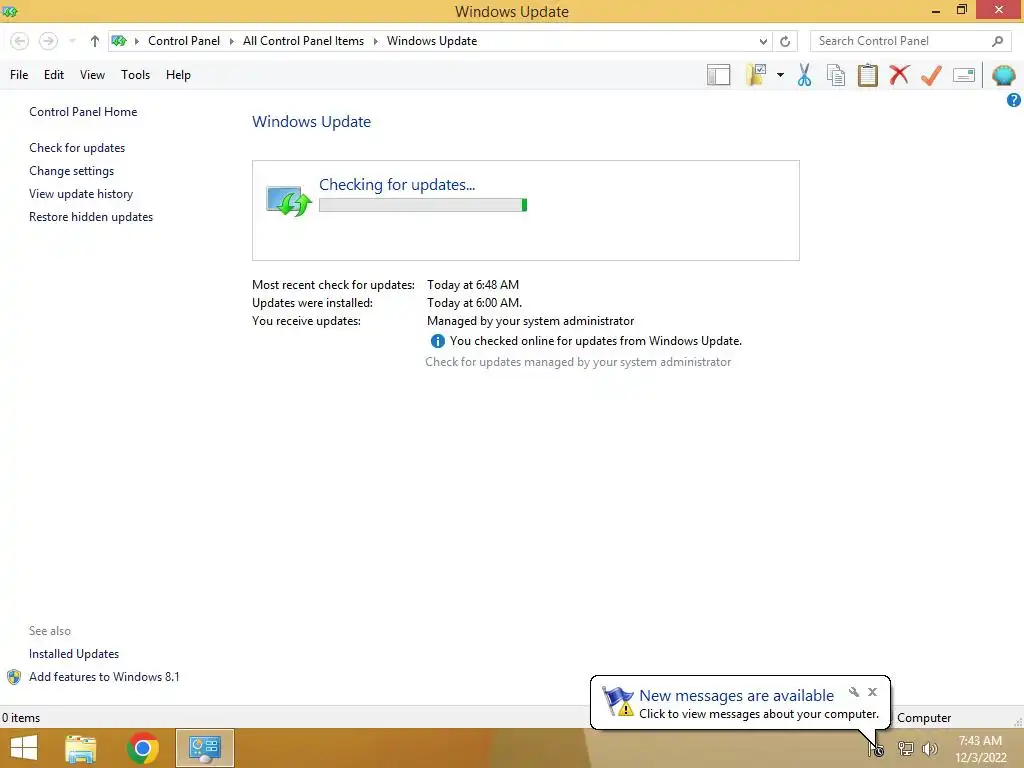
Task: Click the Checking for updates progress bar
Action: 423,205
